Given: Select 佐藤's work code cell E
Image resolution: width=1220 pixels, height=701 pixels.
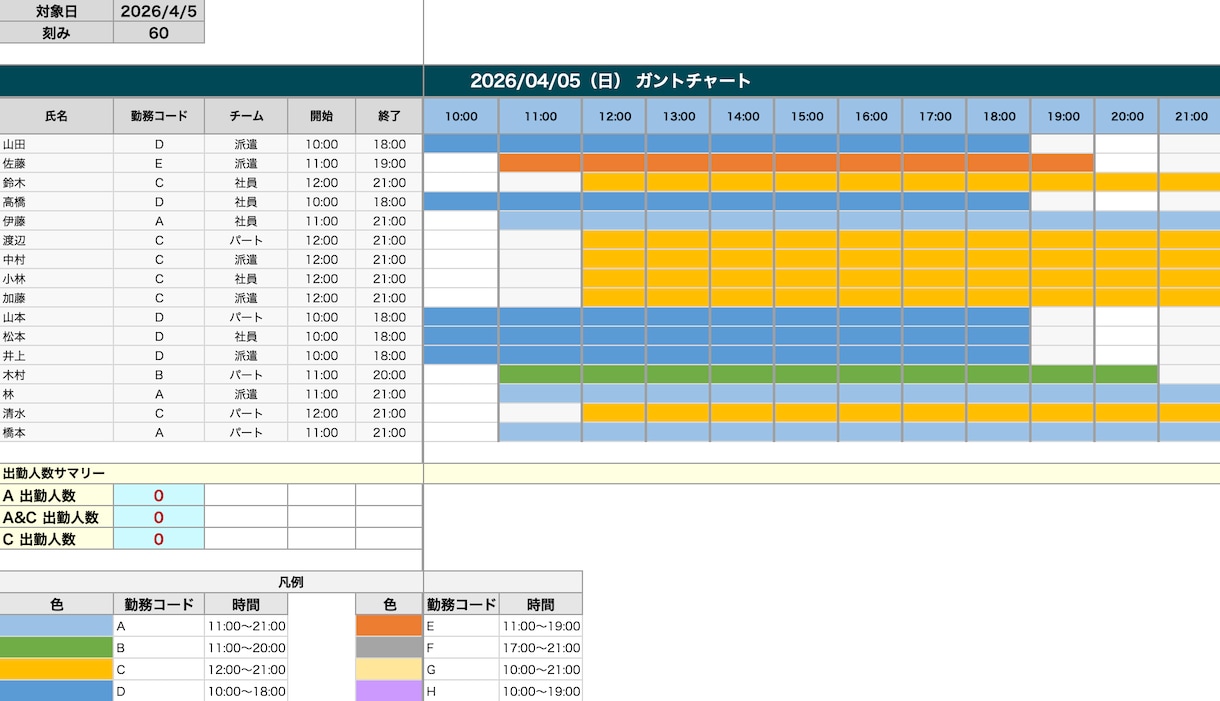Looking at the screenshot, I should tap(159, 163).
